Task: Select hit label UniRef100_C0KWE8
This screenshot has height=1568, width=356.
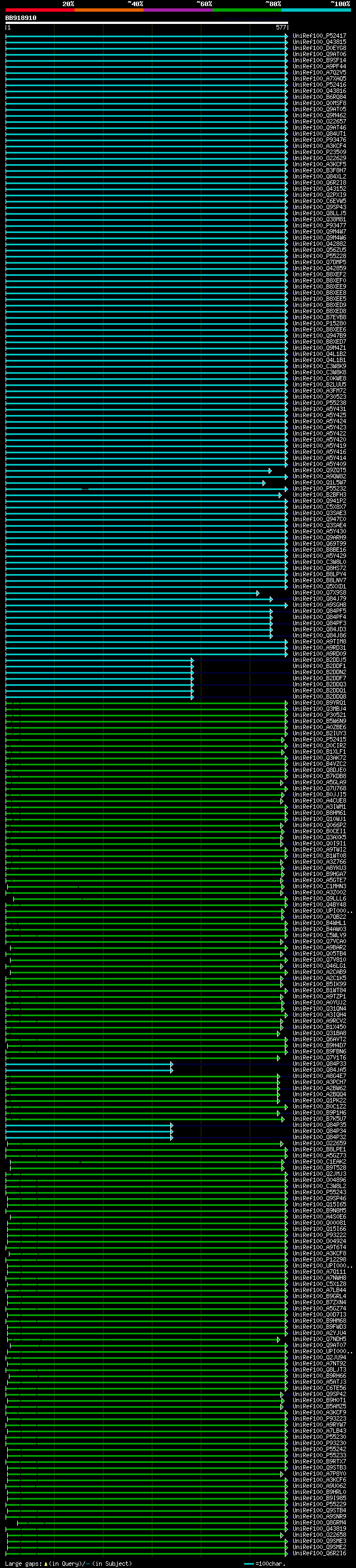Action: point(319,379)
